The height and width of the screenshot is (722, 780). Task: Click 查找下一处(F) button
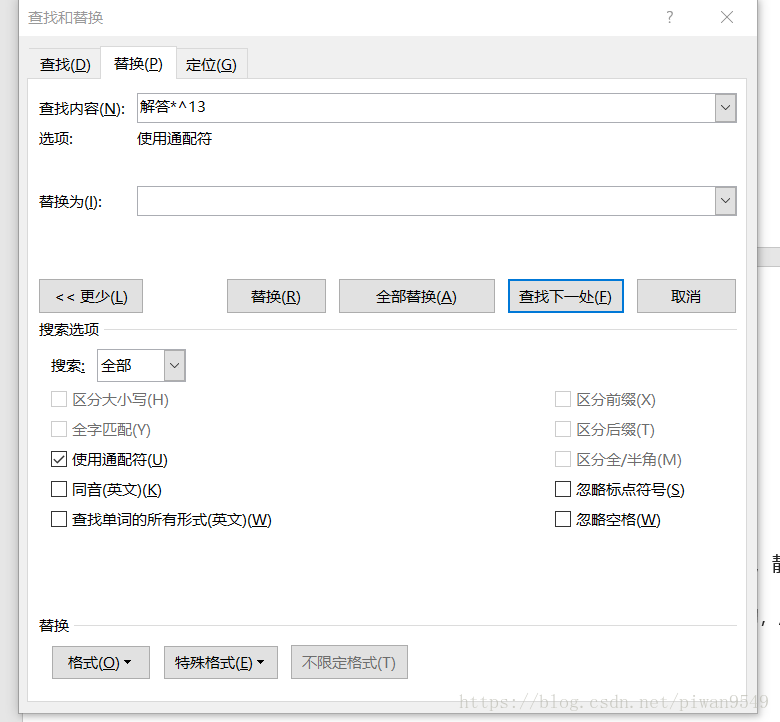pyautogui.click(x=566, y=296)
